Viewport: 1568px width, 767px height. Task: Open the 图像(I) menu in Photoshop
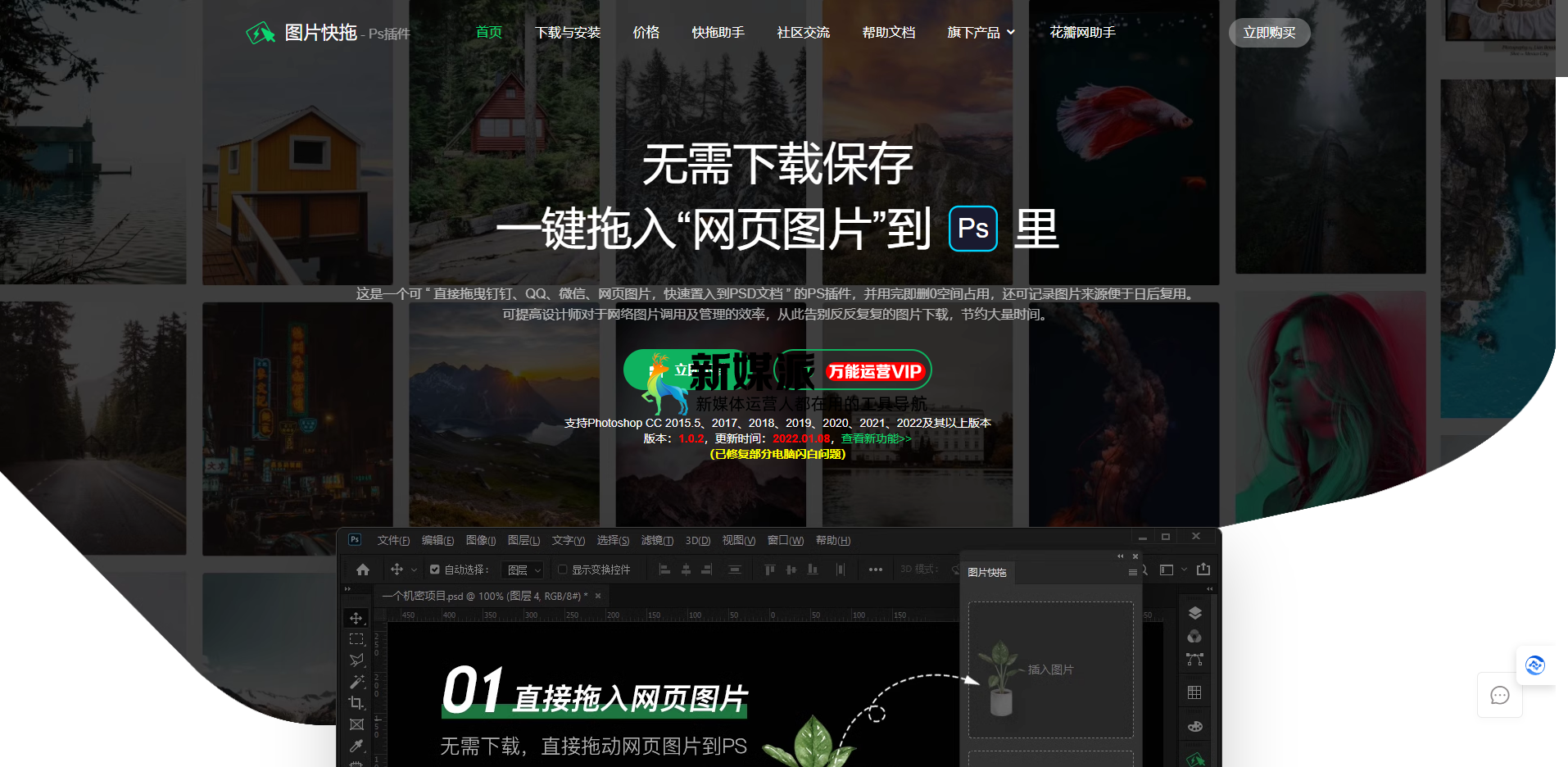pos(481,540)
